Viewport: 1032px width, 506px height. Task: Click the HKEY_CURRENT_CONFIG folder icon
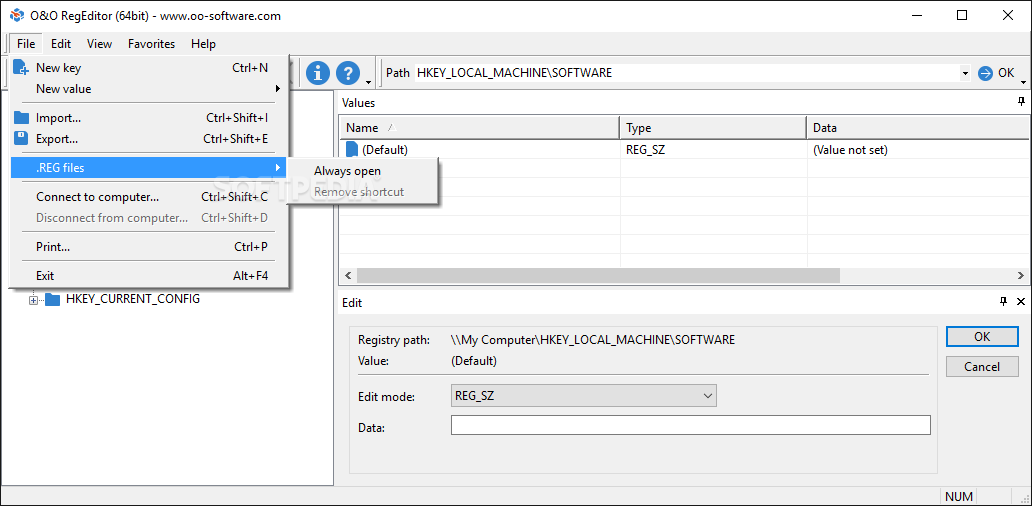pyautogui.click(x=53, y=299)
